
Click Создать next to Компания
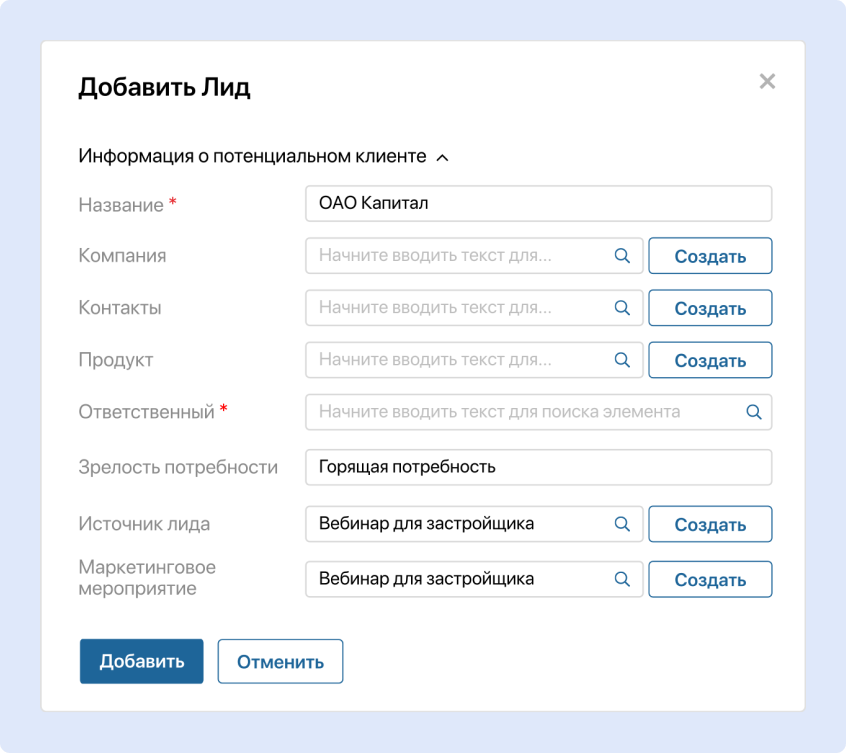click(x=710, y=256)
